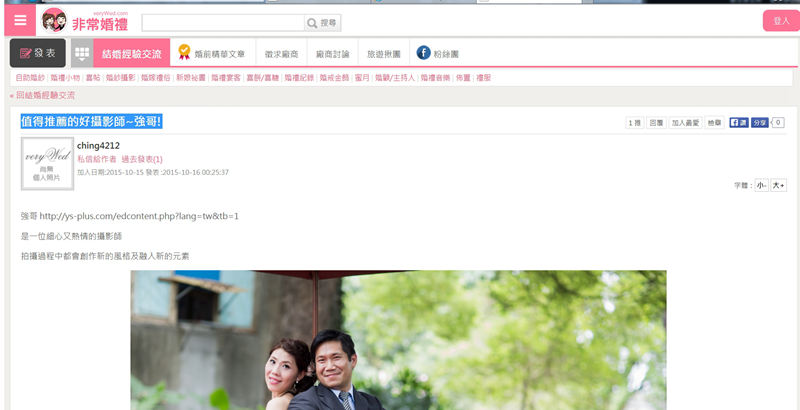Open the hamburger menu in the header
Image resolution: width=800 pixels, height=410 pixels.
20,20
